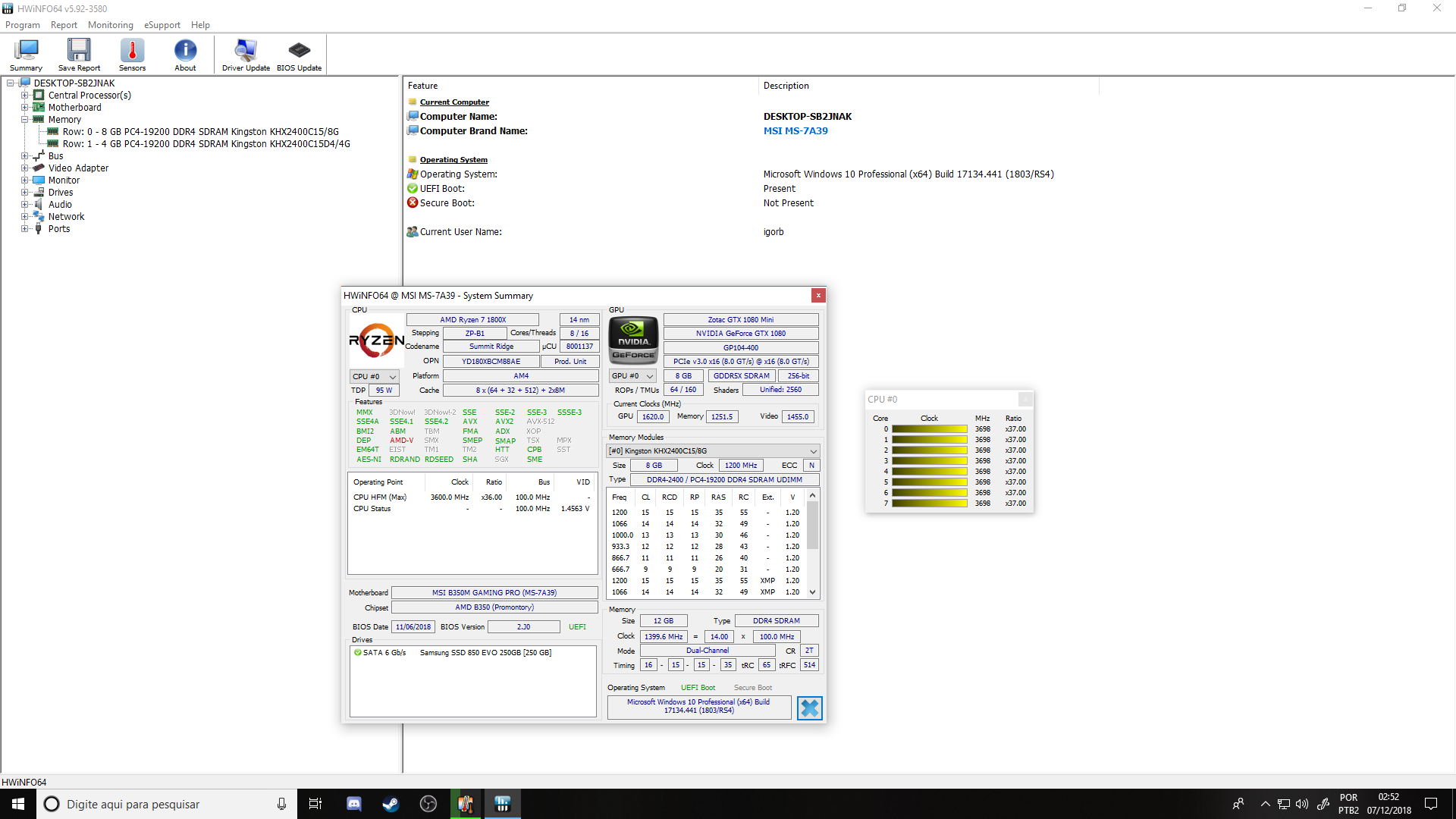The height and width of the screenshot is (819, 1456).
Task: Click the taskbar microphone search icon
Action: pos(281,804)
